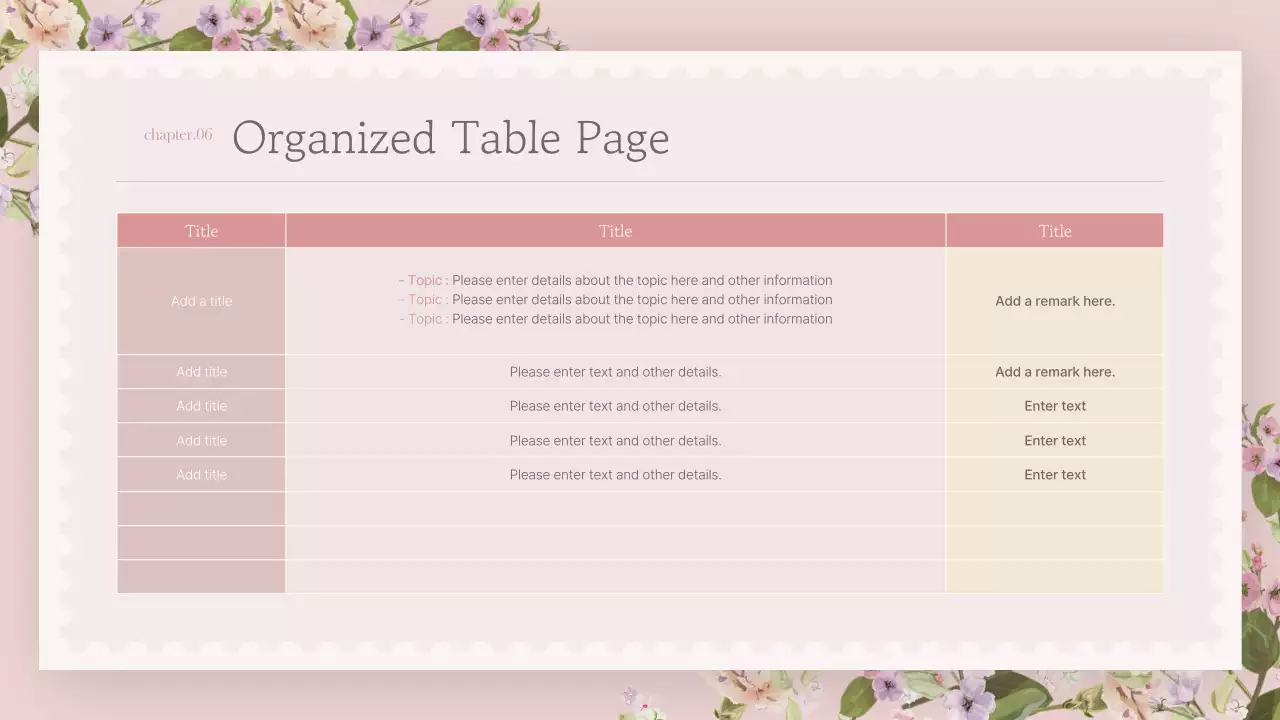Click the first "Topic" line in the table
The height and width of the screenshot is (720, 1280).
click(x=615, y=281)
